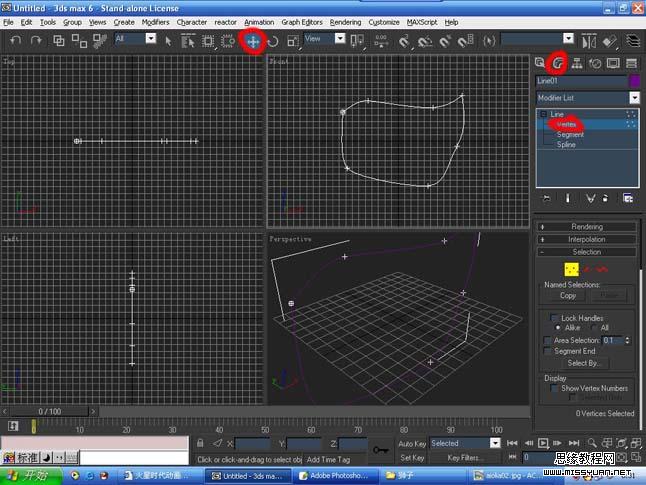Viewport: 646px width, 485px height.
Task: Open the Motion command panel tab
Action: pos(595,63)
